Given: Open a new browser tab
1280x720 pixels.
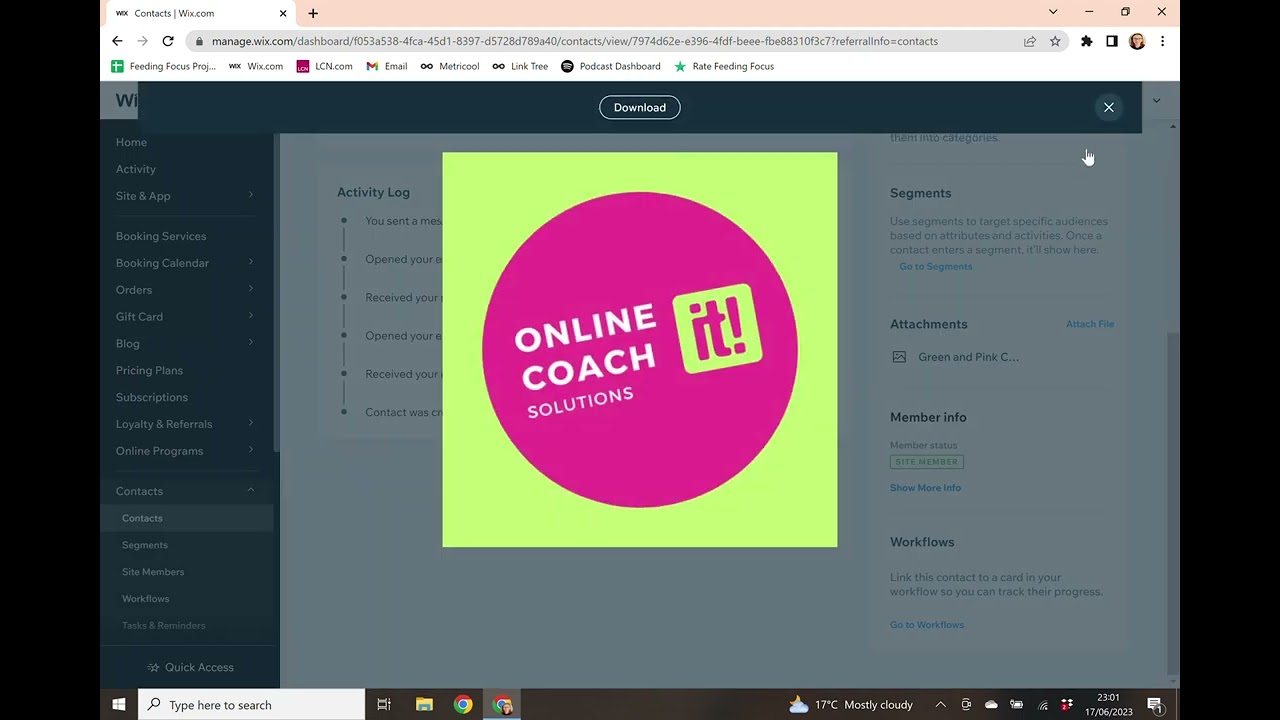Looking at the screenshot, I should click(x=313, y=13).
